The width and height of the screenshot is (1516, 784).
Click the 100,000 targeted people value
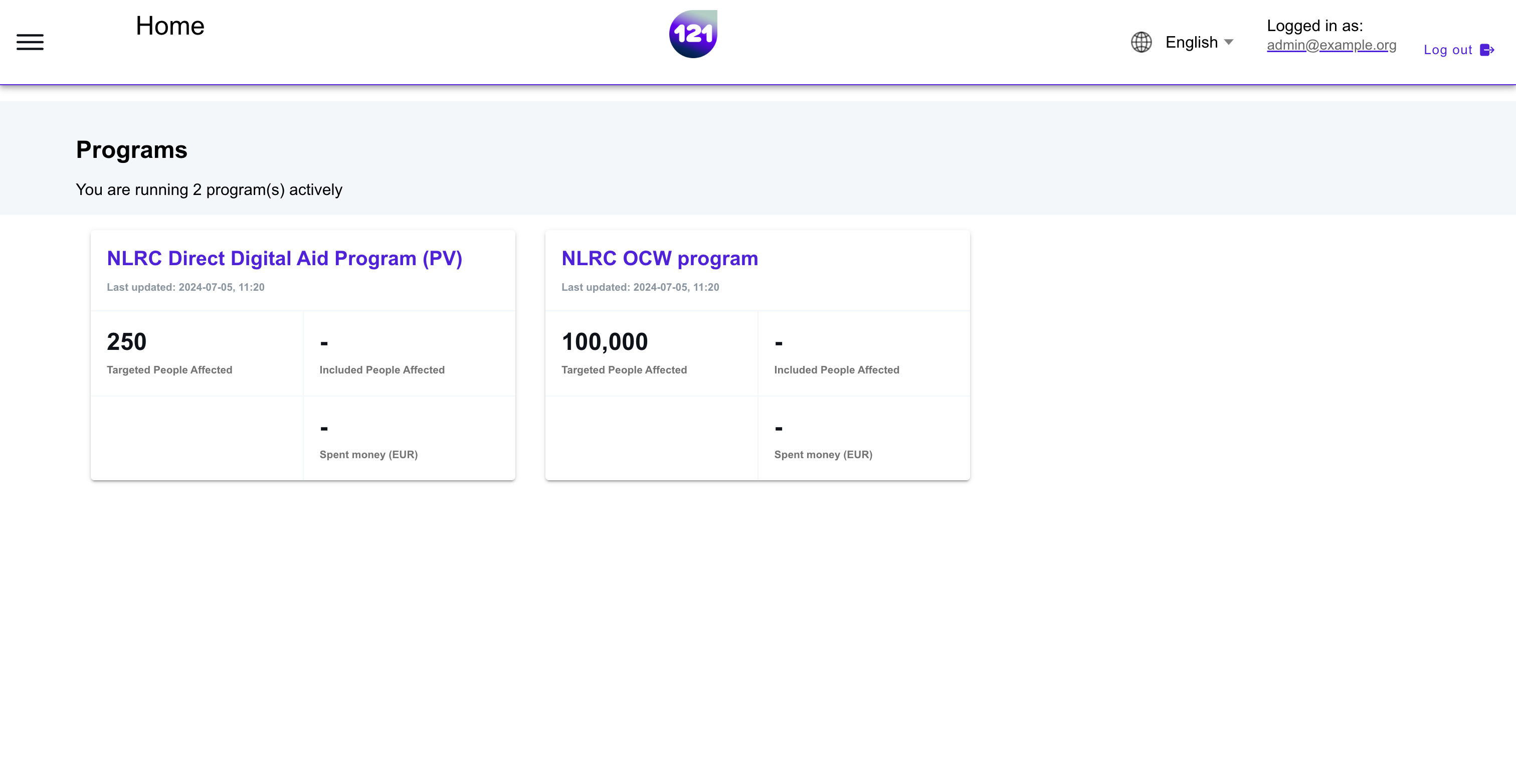(605, 341)
